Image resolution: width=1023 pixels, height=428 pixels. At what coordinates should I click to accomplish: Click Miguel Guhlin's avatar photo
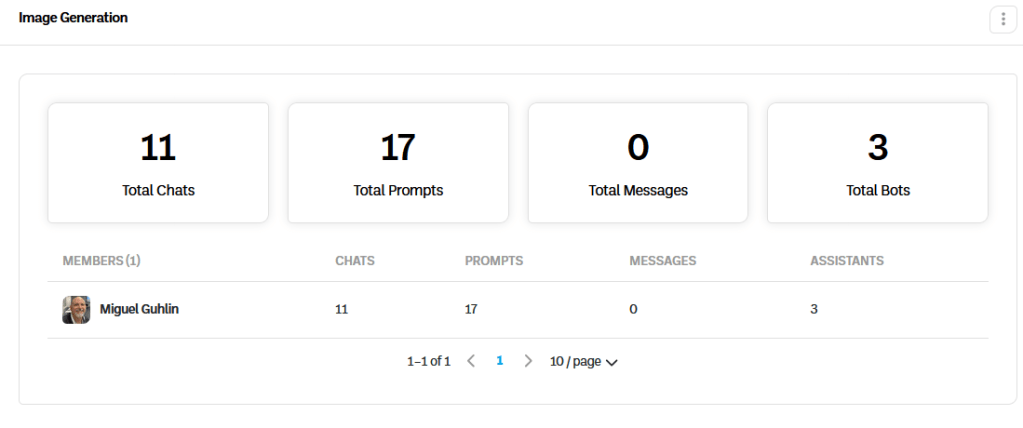76,310
